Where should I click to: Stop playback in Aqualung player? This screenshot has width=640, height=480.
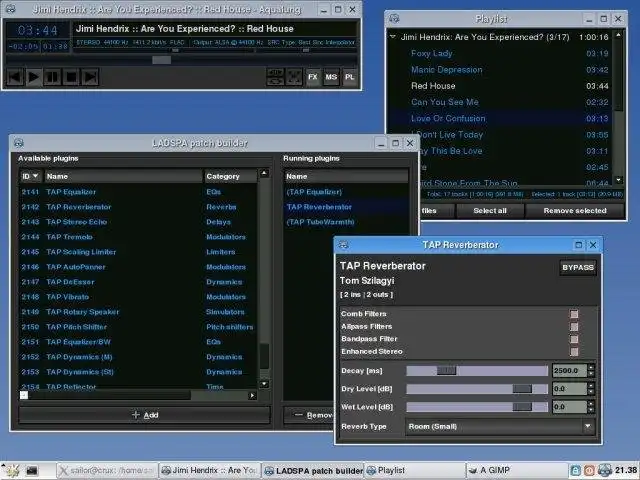tap(71, 77)
